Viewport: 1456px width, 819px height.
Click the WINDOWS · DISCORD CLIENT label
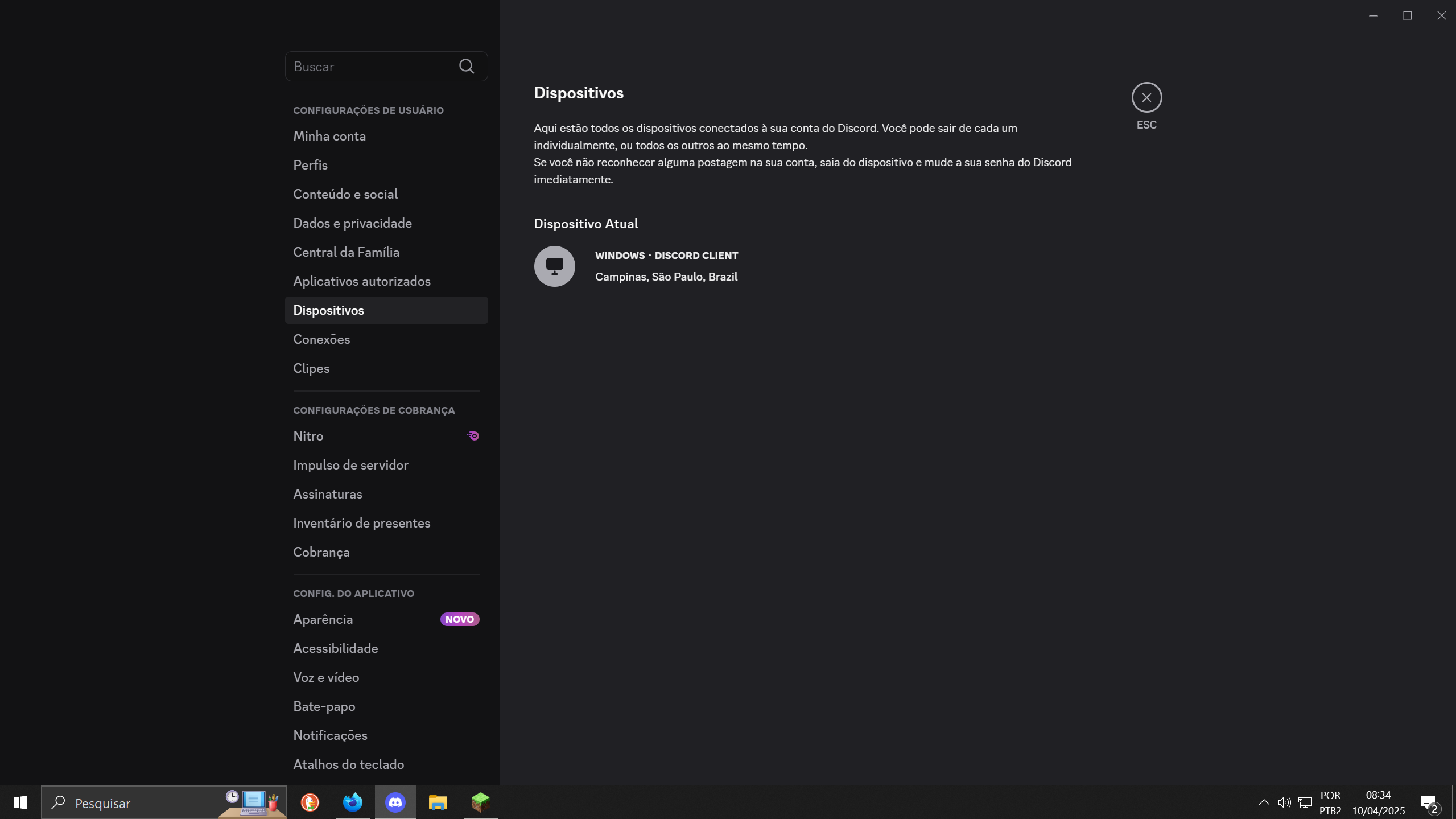click(666, 256)
